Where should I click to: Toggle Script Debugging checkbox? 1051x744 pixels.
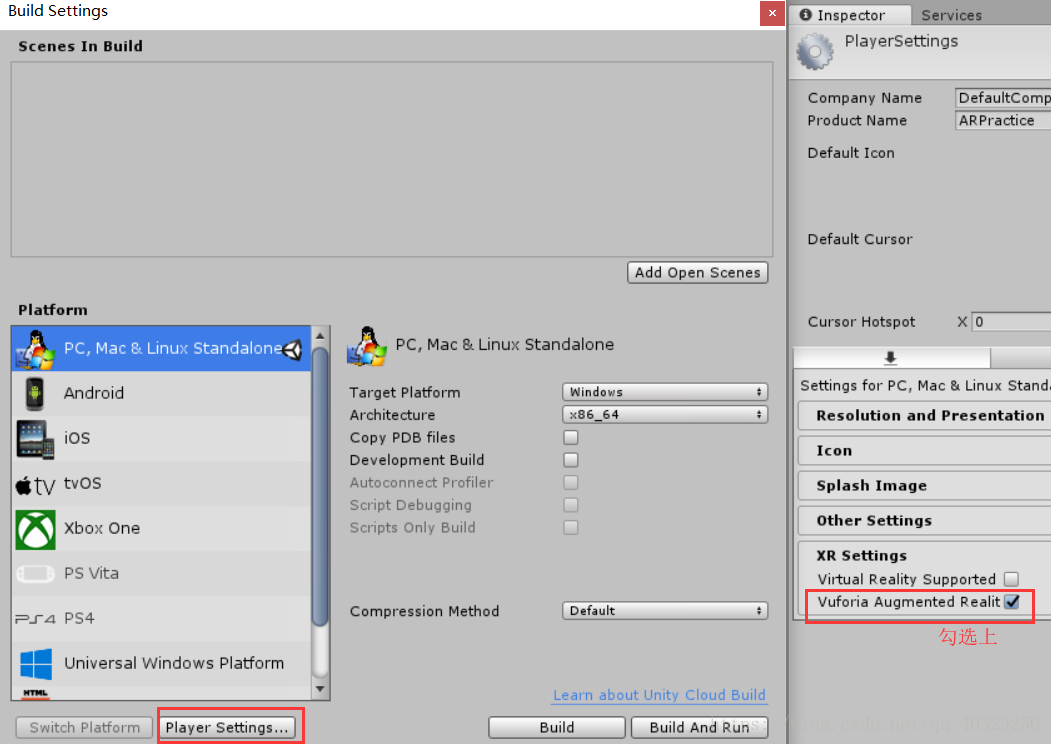point(570,505)
